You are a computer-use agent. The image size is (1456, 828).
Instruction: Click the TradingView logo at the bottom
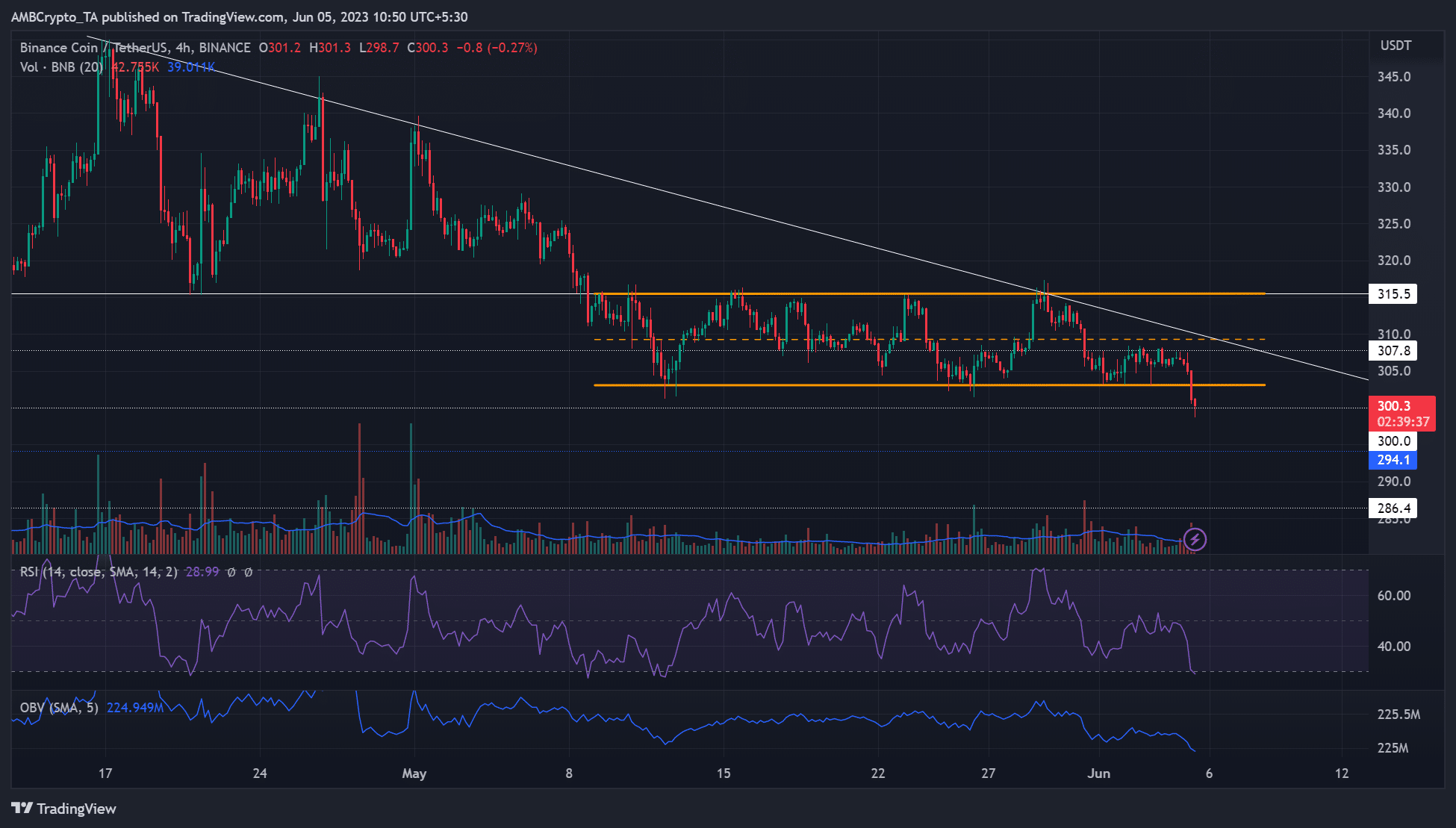coord(63,809)
